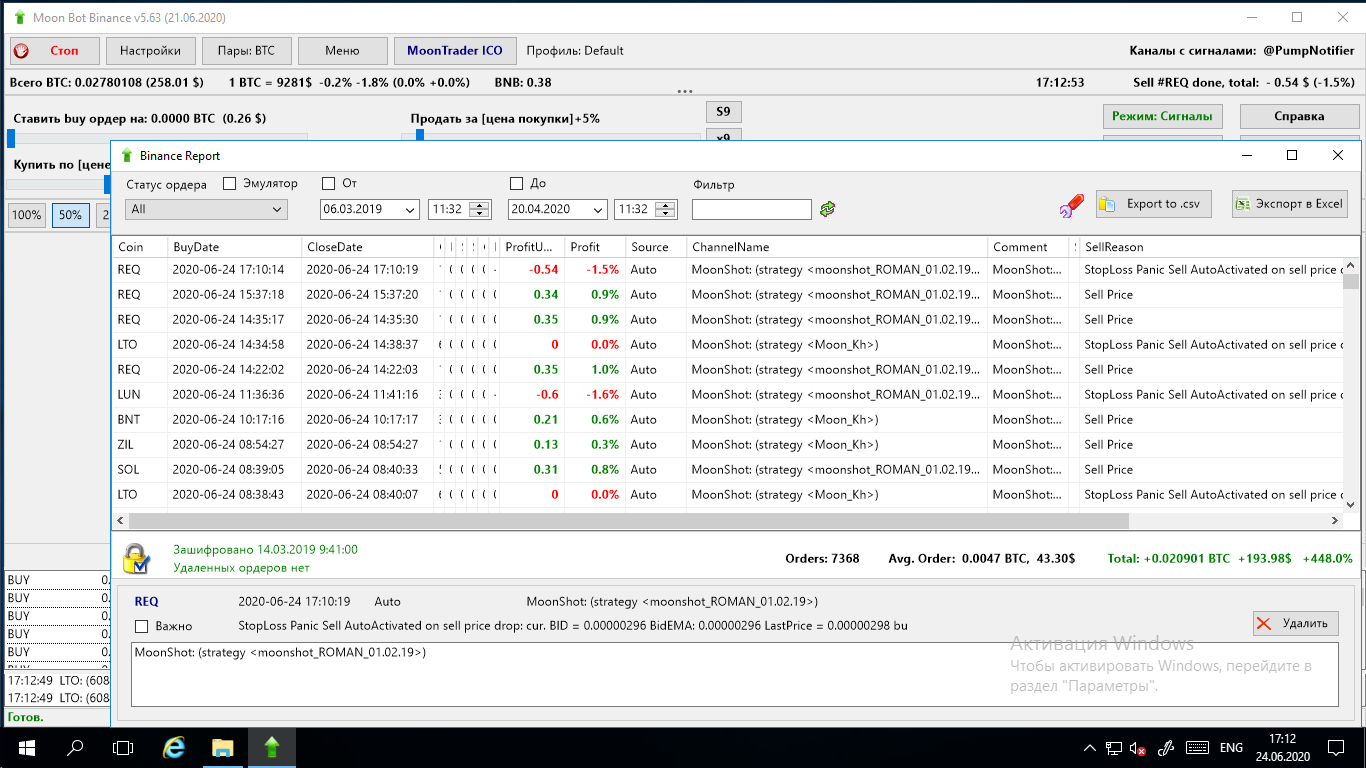
Task: Click the muted volume tray icon
Action: coord(1138,747)
